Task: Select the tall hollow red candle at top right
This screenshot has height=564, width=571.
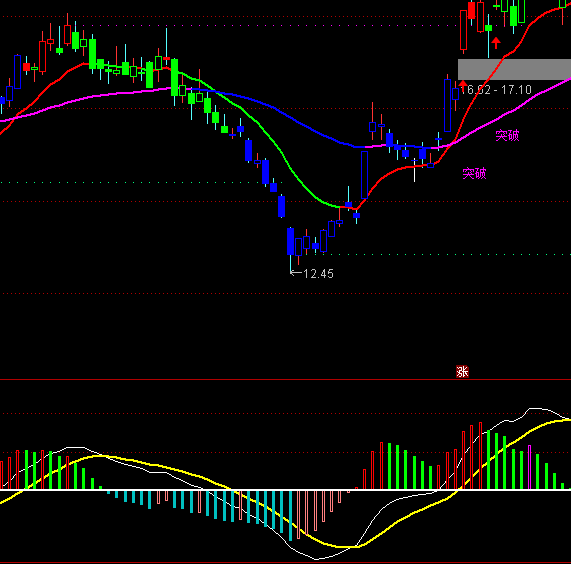Action: (464, 30)
